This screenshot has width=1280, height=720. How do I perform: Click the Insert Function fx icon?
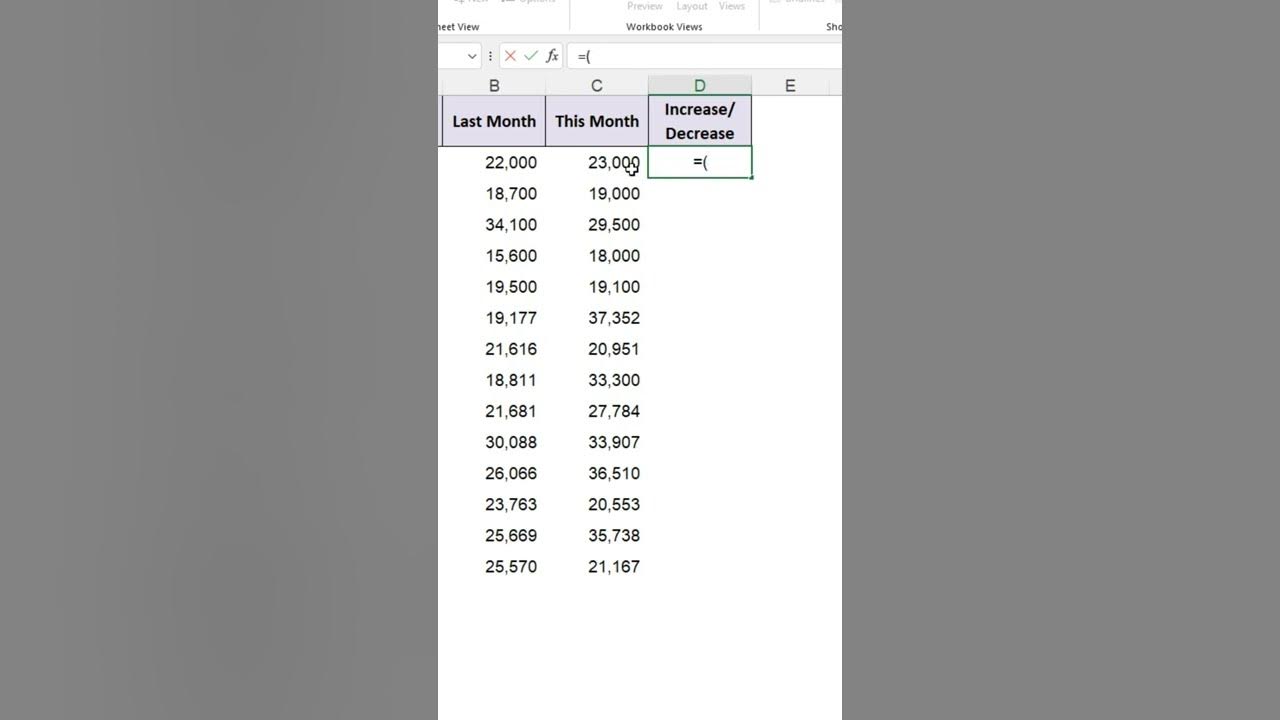553,56
